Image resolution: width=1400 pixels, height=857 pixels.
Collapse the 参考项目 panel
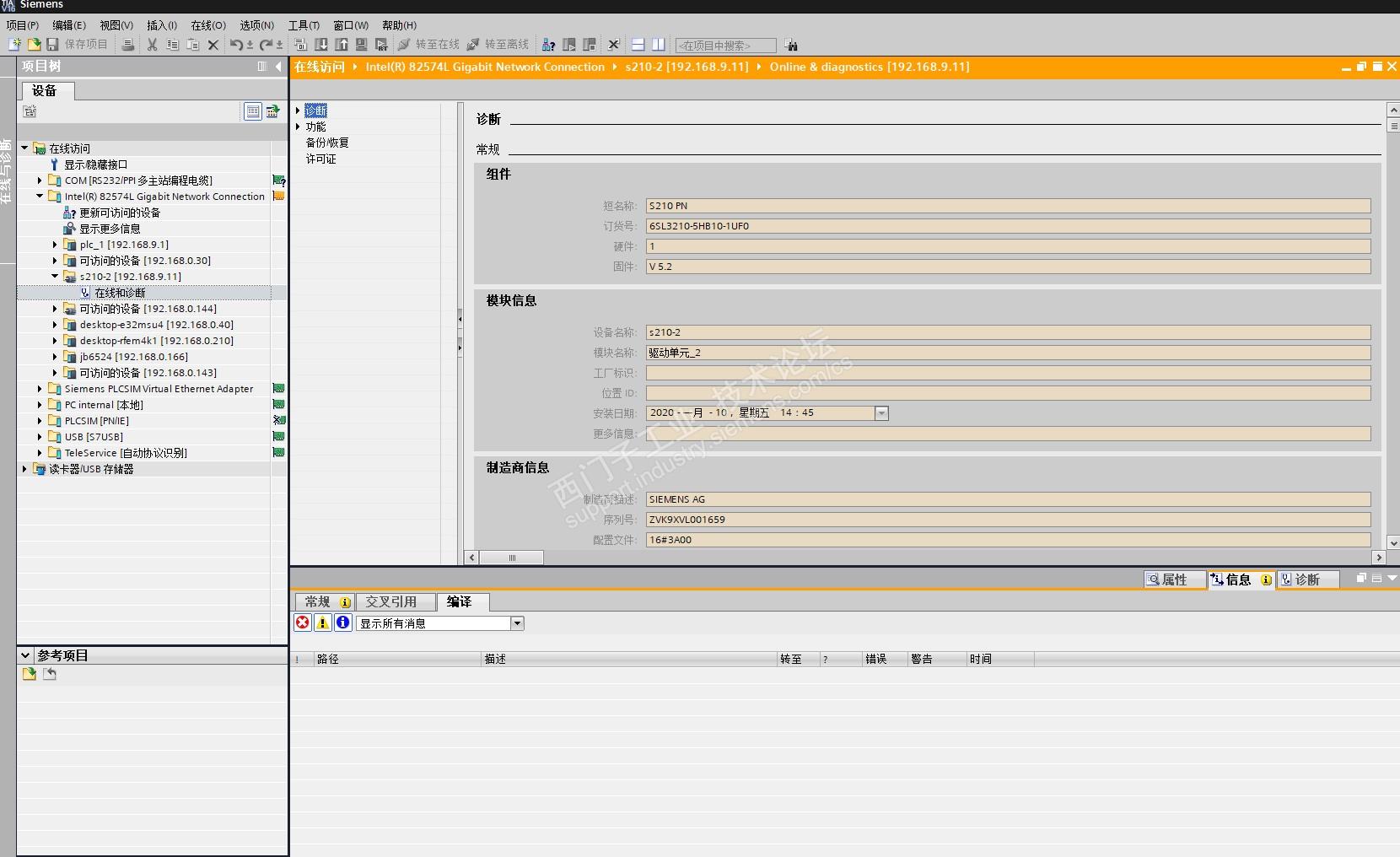[x=25, y=655]
